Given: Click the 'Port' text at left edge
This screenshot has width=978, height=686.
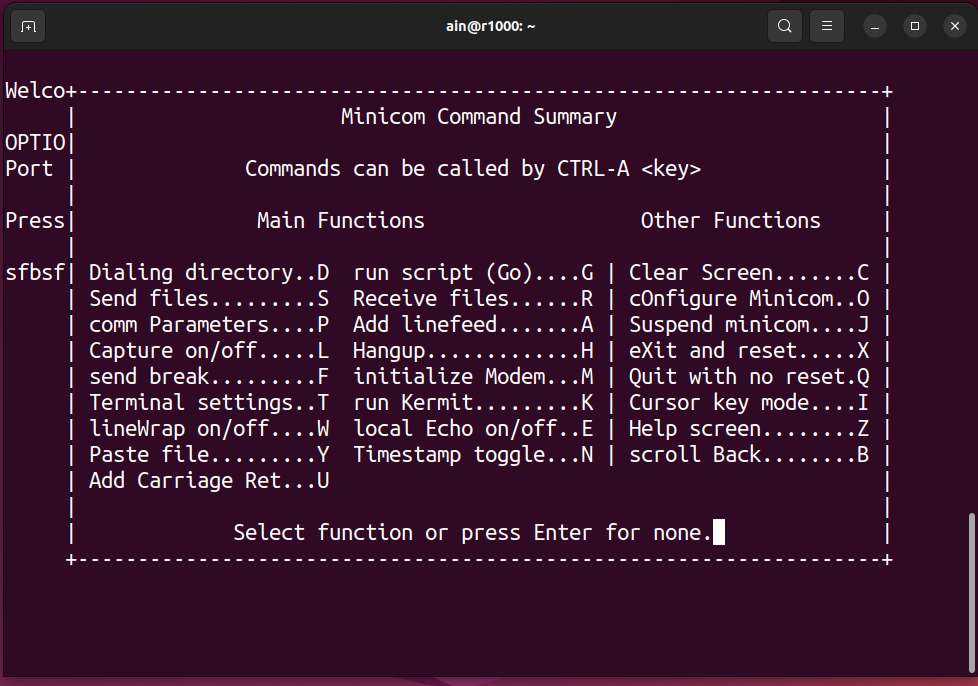Looking at the screenshot, I should [29, 169].
